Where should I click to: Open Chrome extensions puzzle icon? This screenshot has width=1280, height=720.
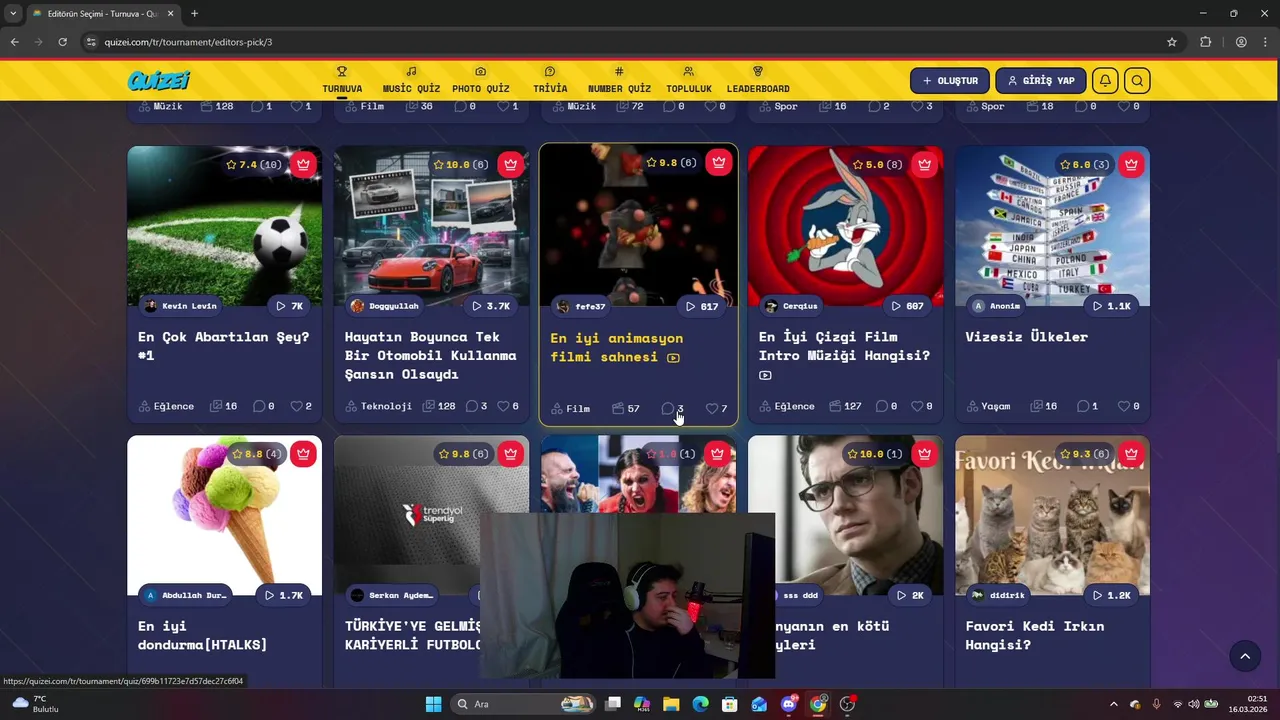[x=1205, y=42]
